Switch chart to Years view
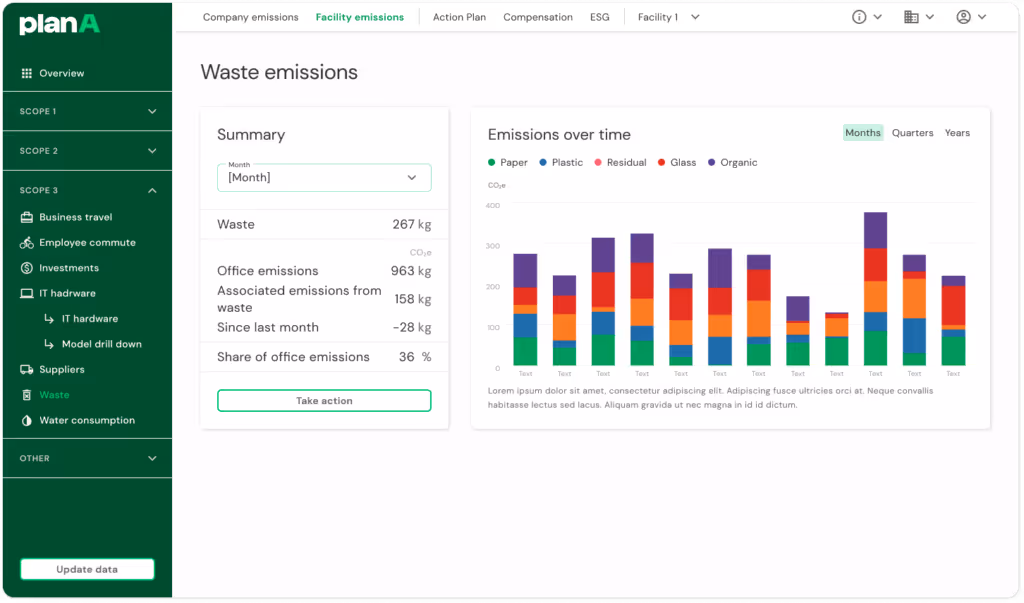1024x603 pixels. pyautogui.click(x=957, y=133)
